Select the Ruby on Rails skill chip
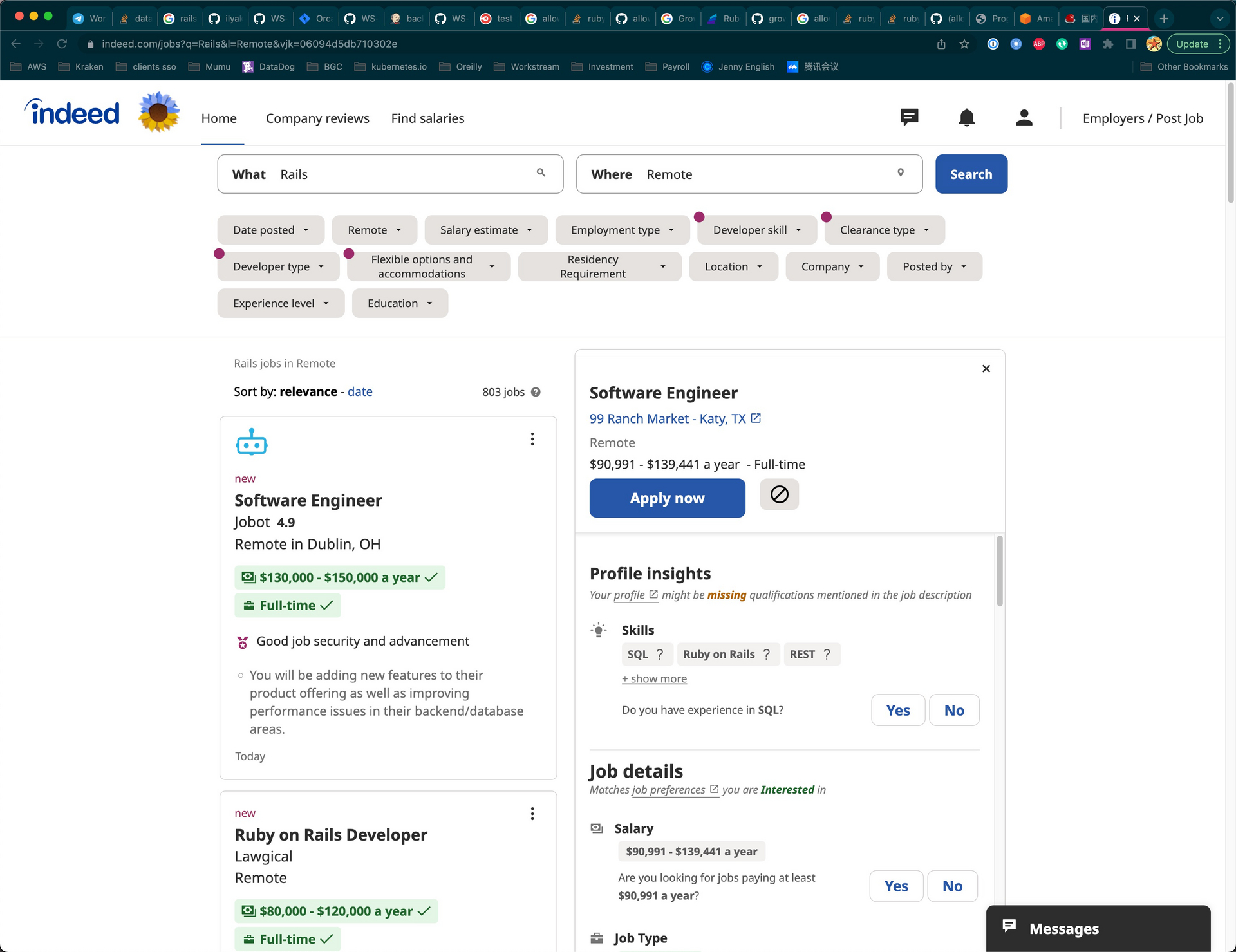 [727, 654]
